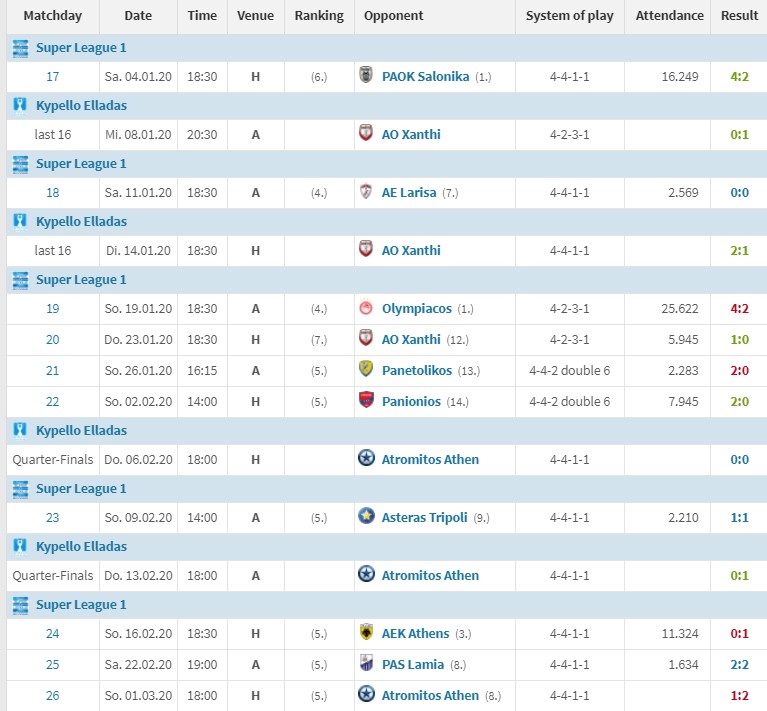Open Asteras Tripoli opponent link

(x=425, y=517)
